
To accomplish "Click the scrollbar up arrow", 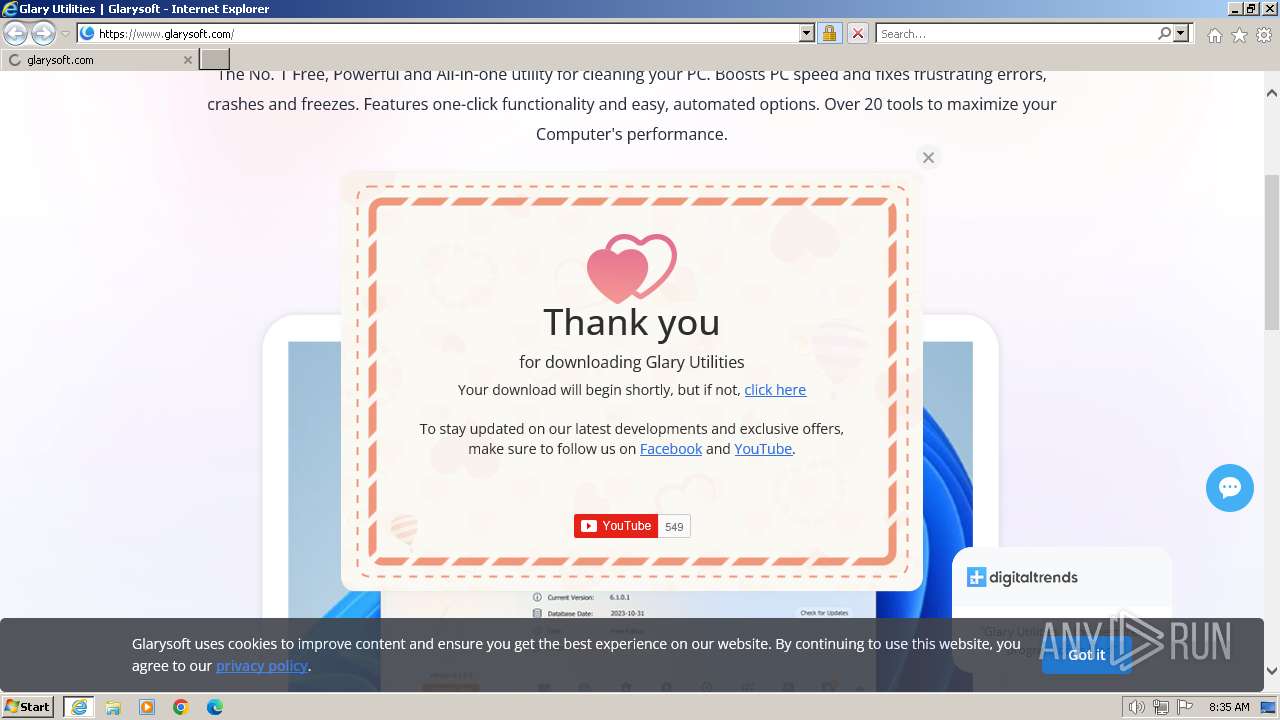I will 1272,92.
